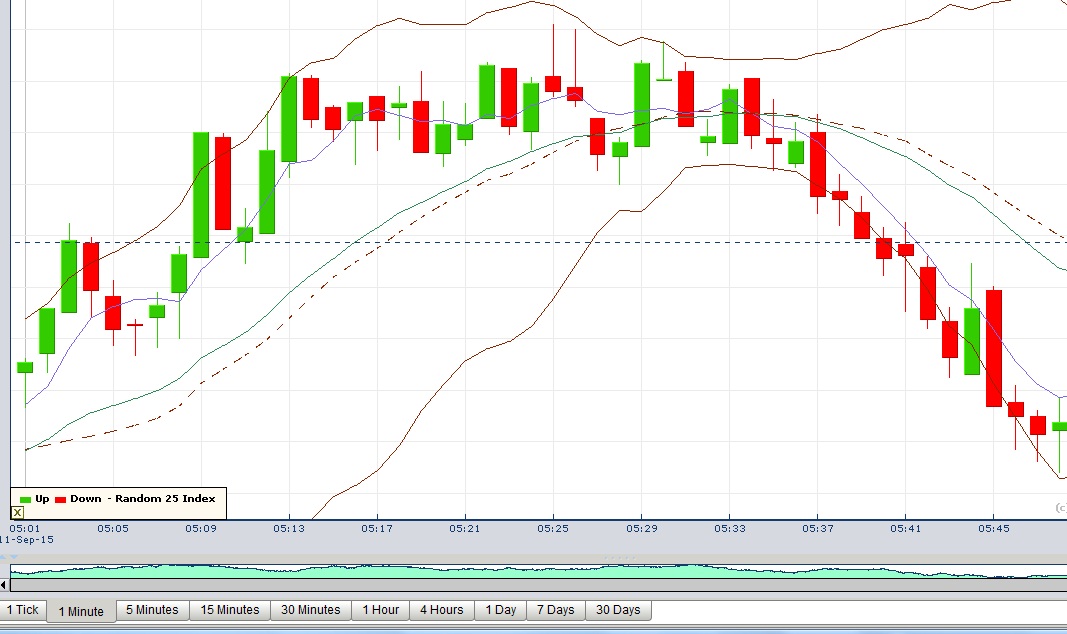Click the Random 25 Index legend label

click(165, 499)
